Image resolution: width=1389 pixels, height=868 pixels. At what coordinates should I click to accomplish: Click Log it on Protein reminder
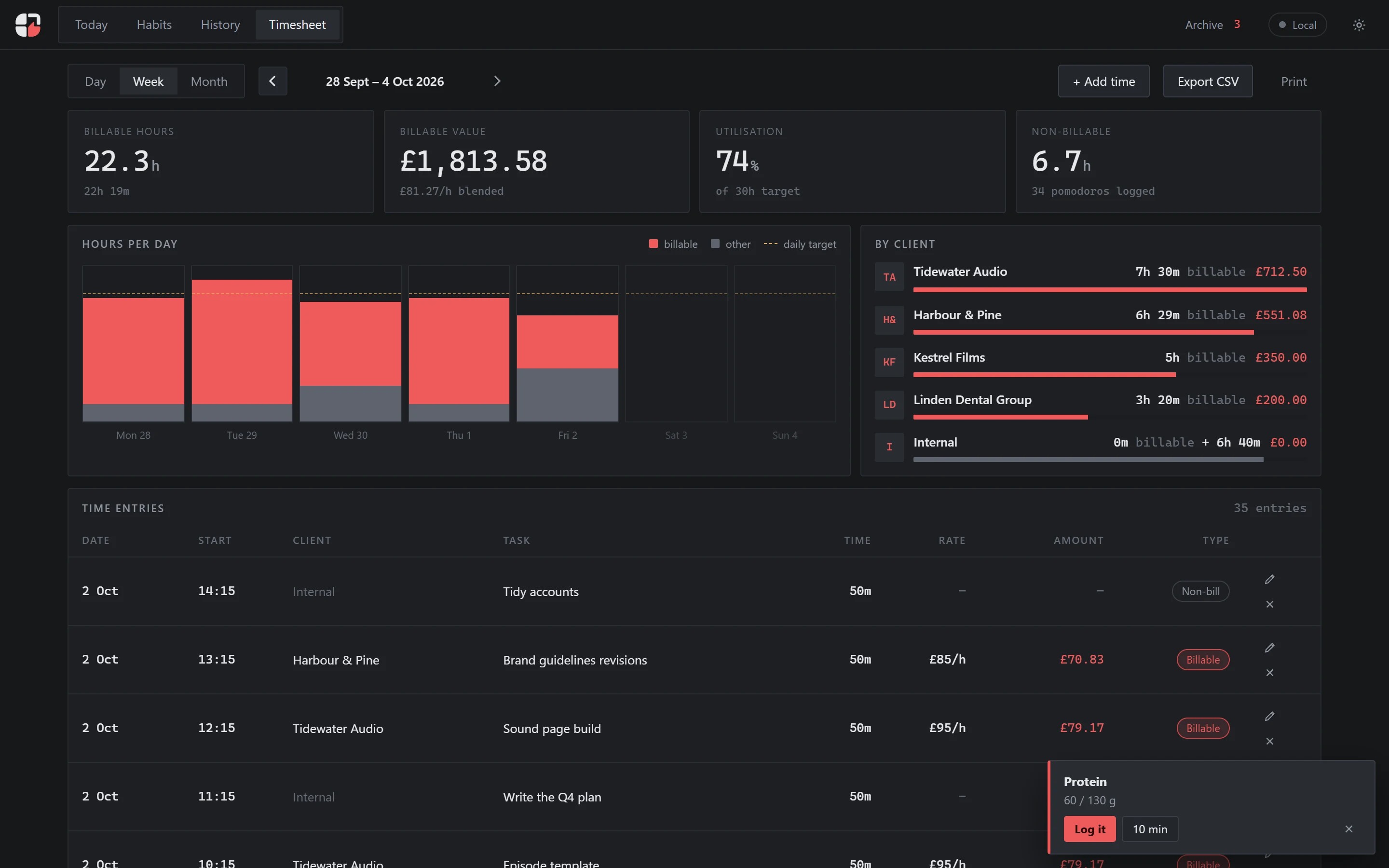point(1089,829)
